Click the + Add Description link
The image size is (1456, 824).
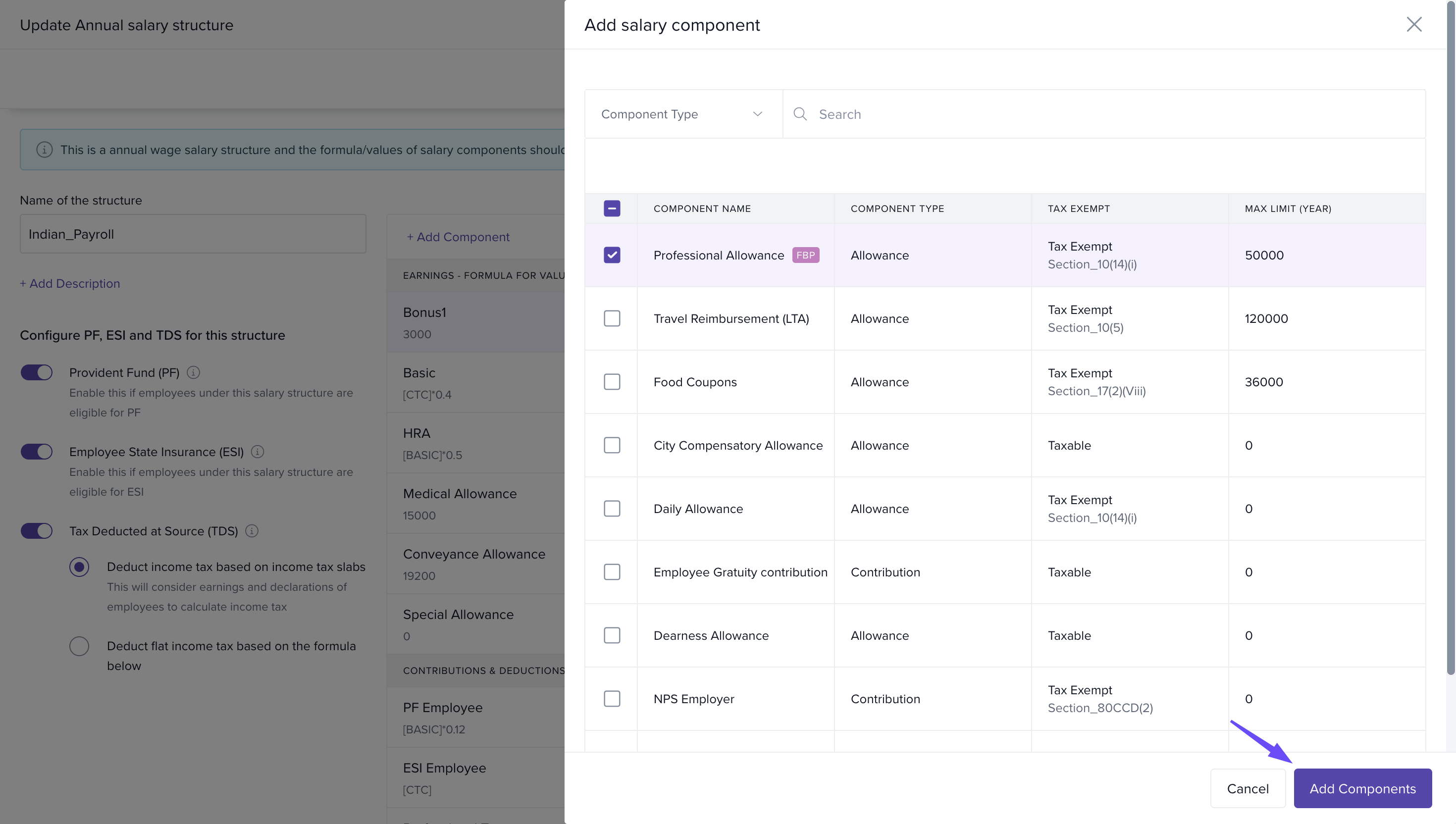pos(70,284)
